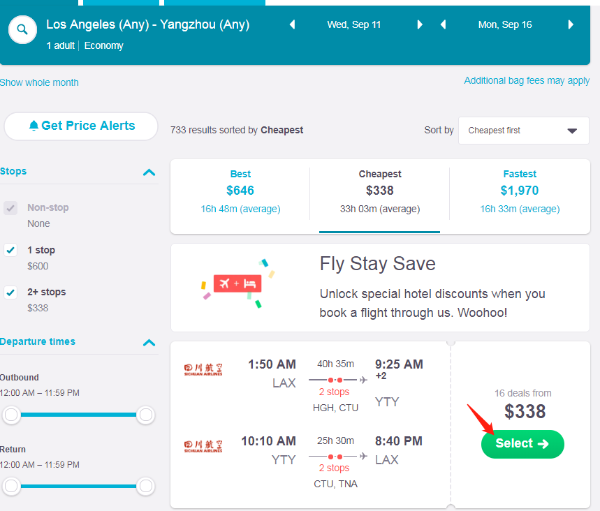This screenshot has width=600, height=511.
Task: Open the Sort by dropdown
Action: point(523,130)
